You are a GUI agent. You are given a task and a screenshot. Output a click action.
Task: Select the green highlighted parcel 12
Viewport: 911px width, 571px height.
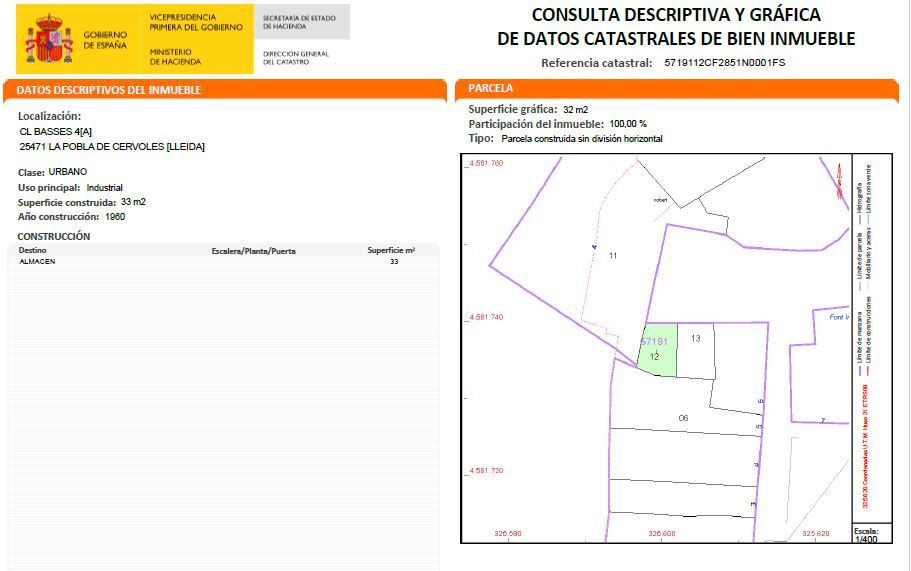[656, 353]
